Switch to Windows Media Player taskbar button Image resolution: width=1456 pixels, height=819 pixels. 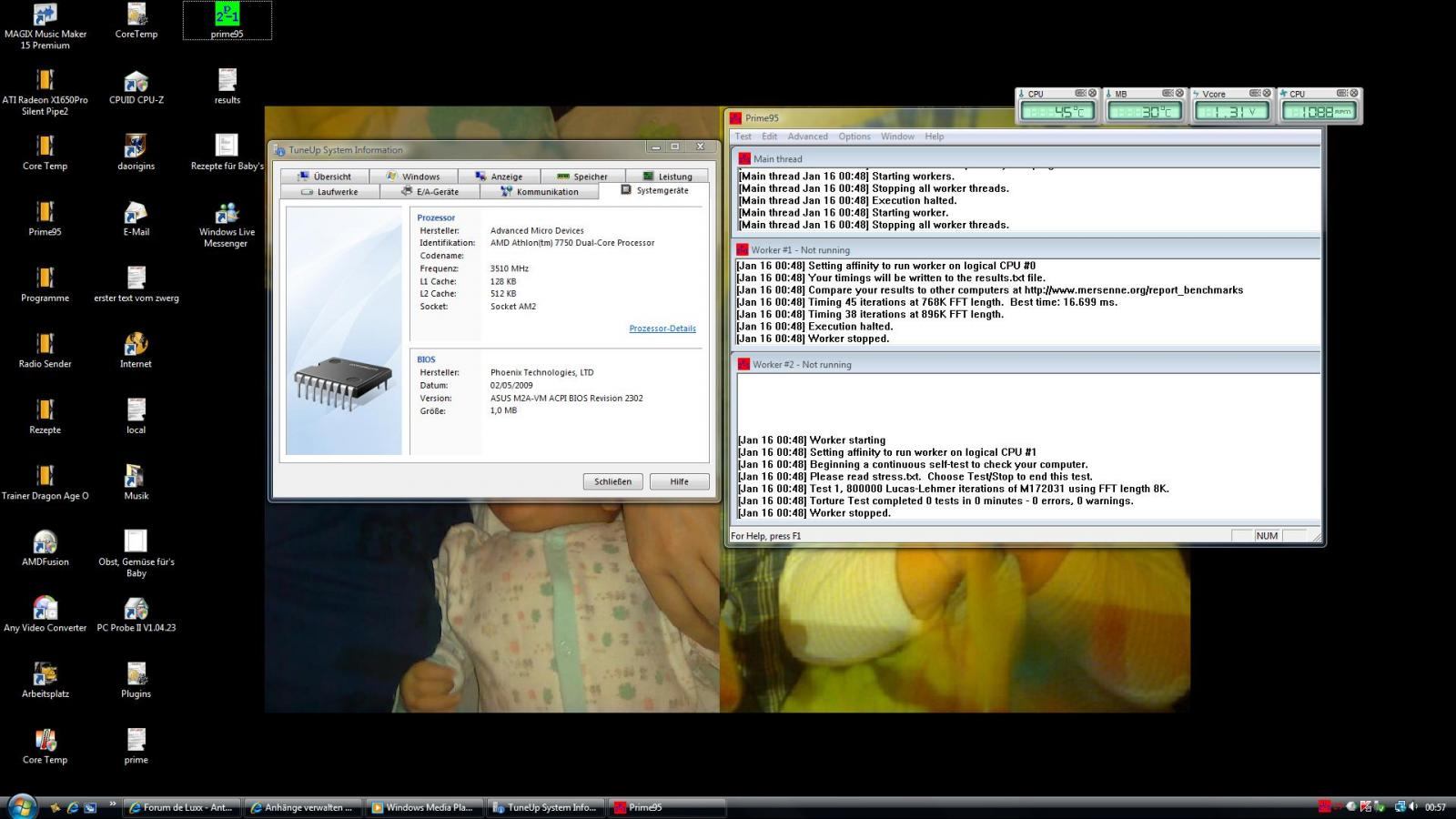[x=423, y=807]
